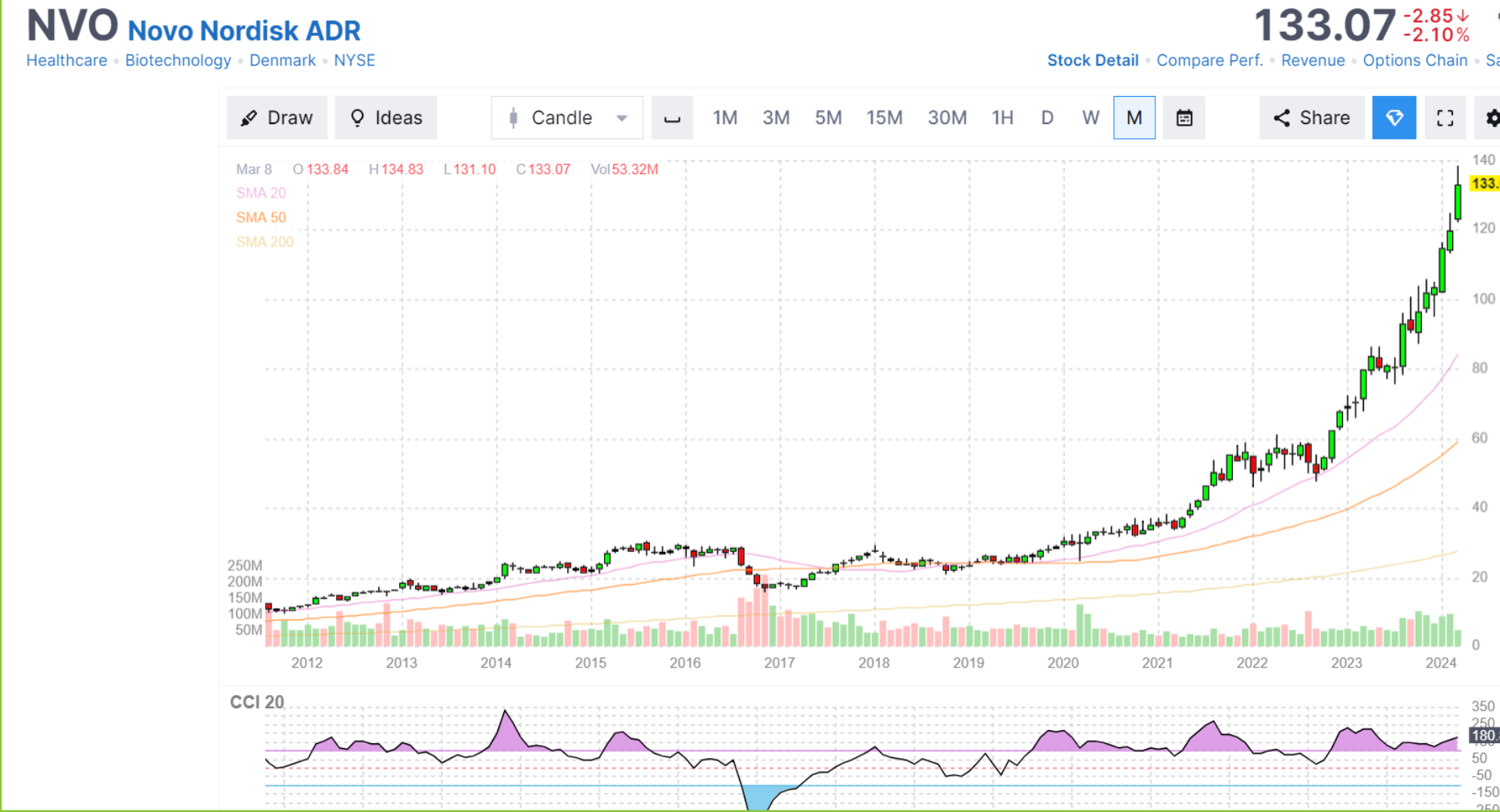Select the 30M timeframe
This screenshot has width=1500, height=812.
947,118
